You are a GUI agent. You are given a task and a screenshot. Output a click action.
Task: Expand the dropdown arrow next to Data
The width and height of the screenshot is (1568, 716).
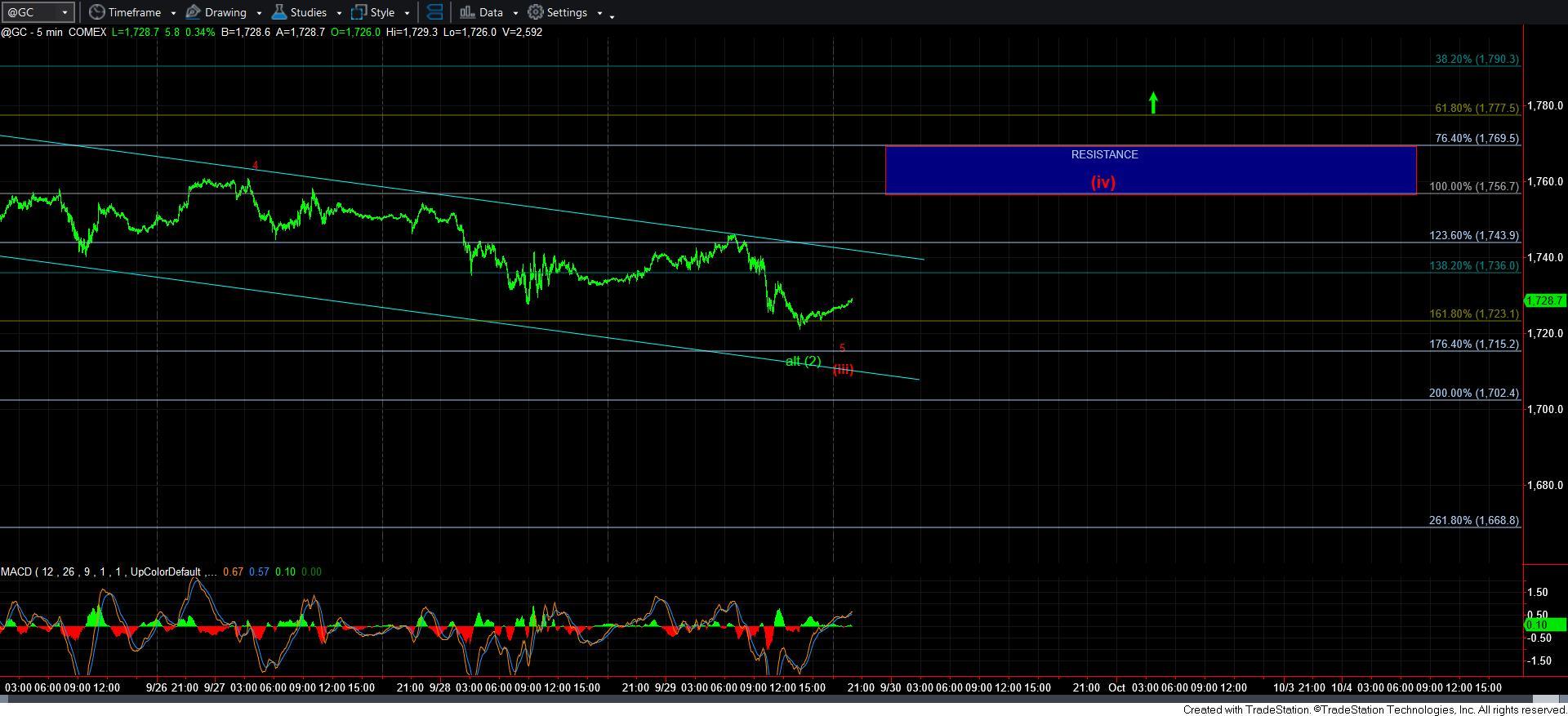pyautogui.click(x=515, y=13)
